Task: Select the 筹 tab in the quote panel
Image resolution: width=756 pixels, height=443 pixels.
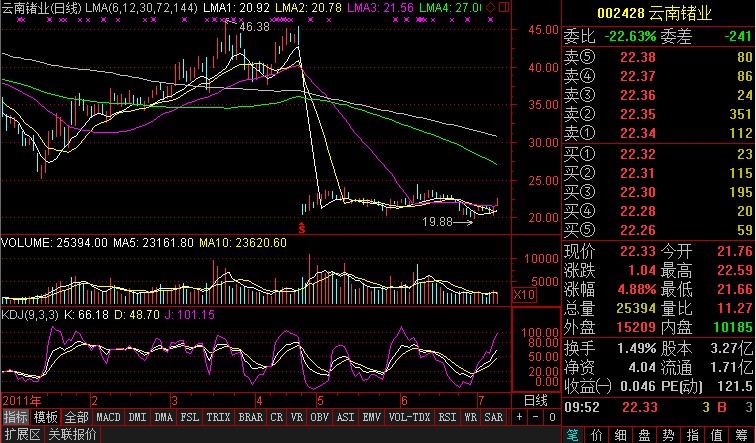Action: click(741, 435)
